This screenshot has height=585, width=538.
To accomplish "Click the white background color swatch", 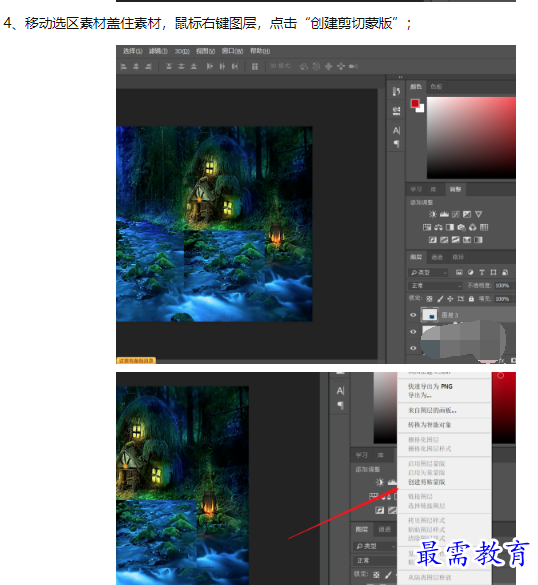I will coord(421,109).
